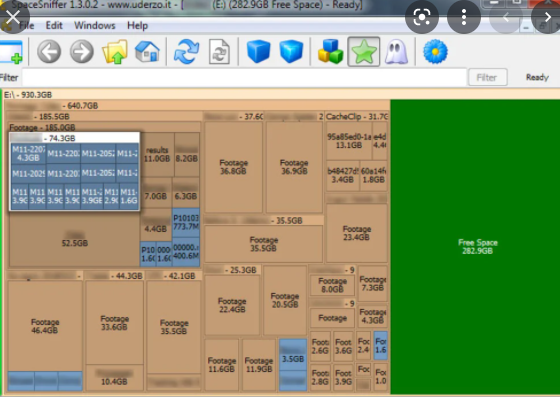
Task: Toggle the ghost unknown space icon
Action: [x=396, y=52]
